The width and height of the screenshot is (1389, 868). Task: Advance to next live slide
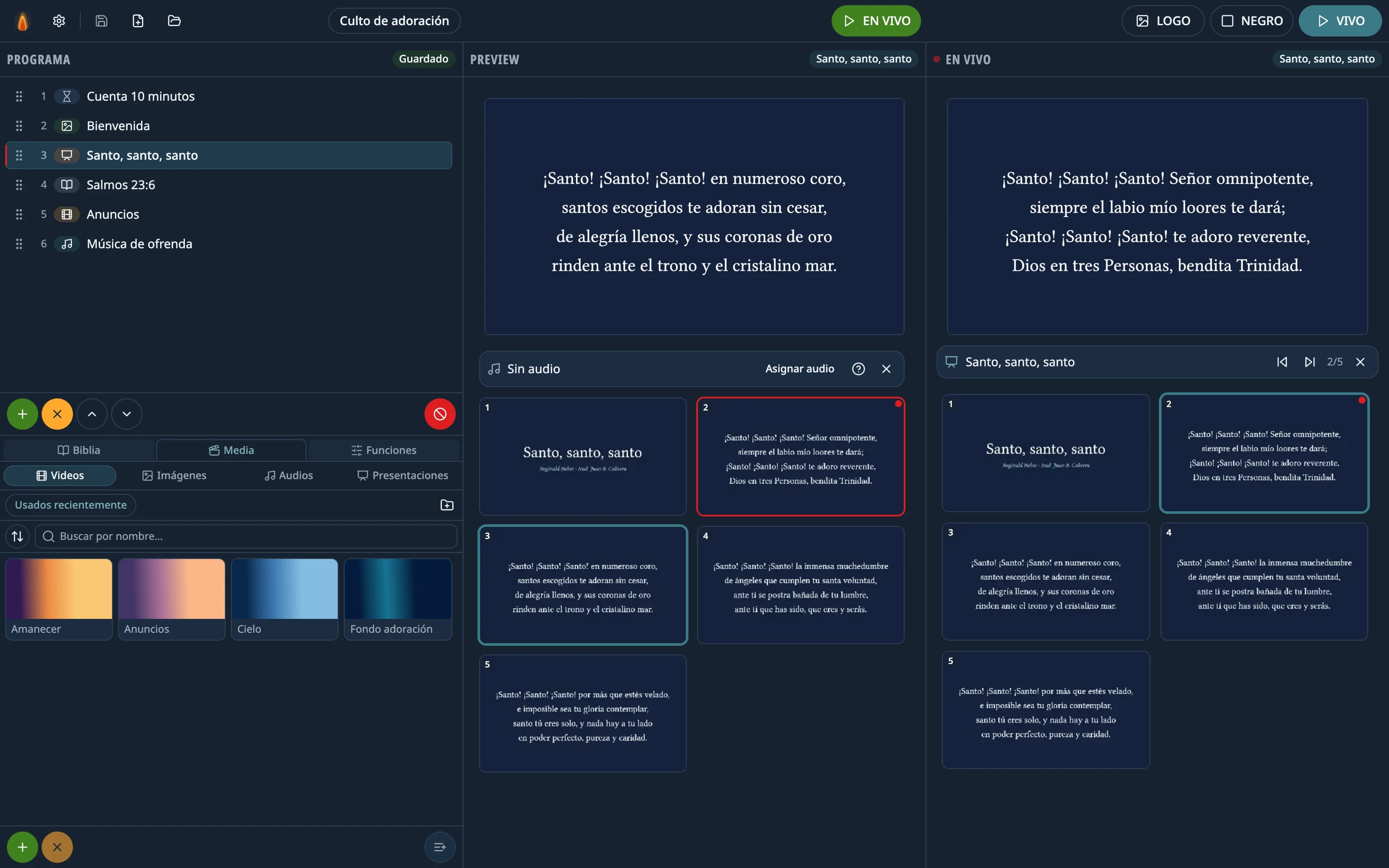click(x=1309, y=362)
